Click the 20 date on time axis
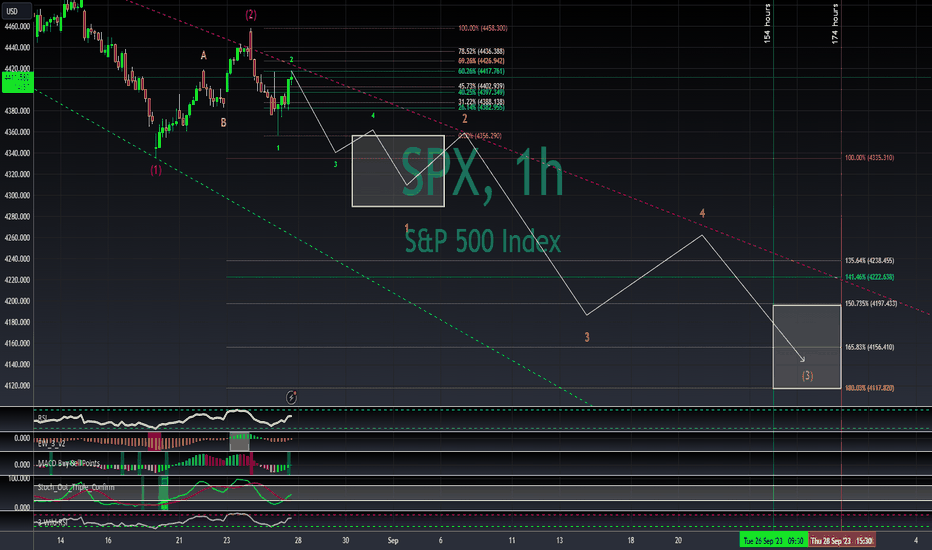 pos(678,540)
